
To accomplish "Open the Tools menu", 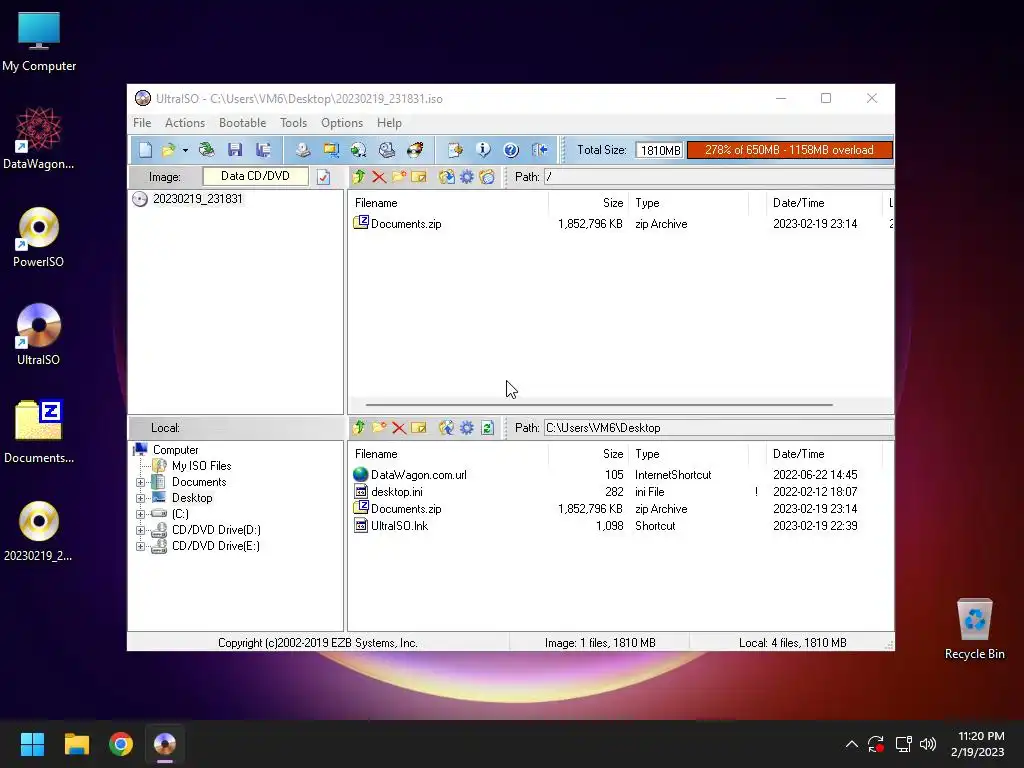I will coord(293,123).
